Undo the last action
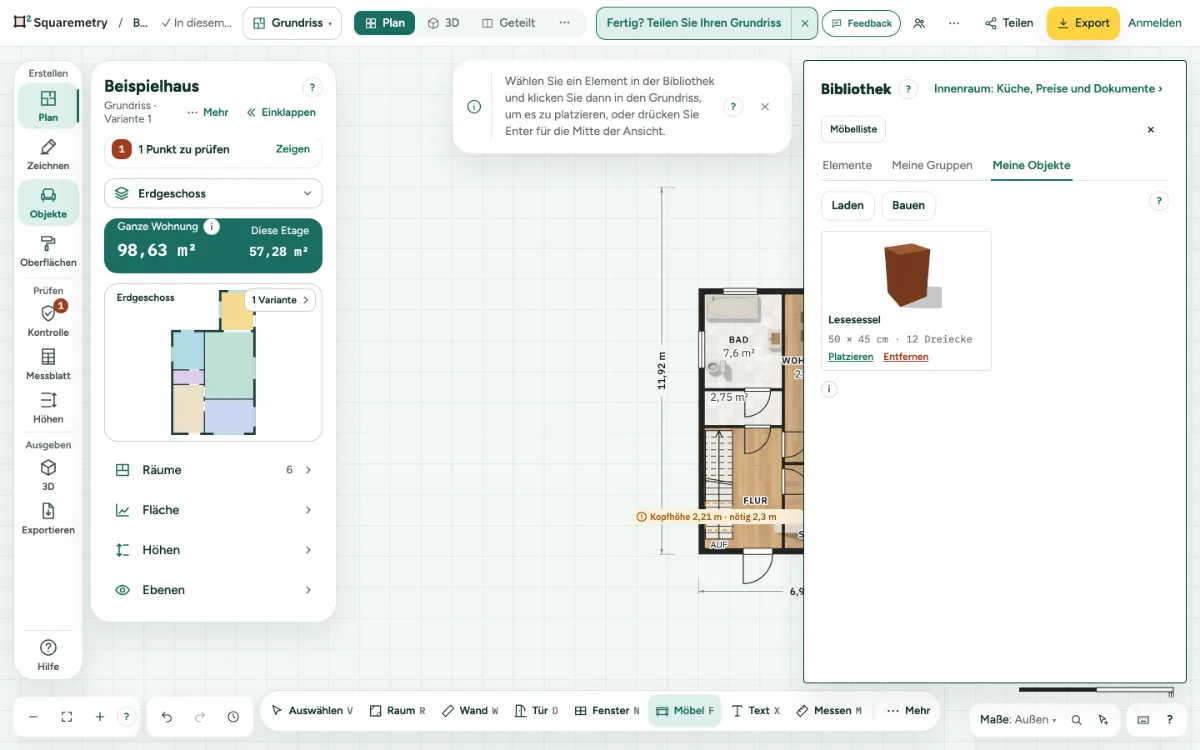The width and height of the screenshot is (1200, 750). (x=167, y=717)
